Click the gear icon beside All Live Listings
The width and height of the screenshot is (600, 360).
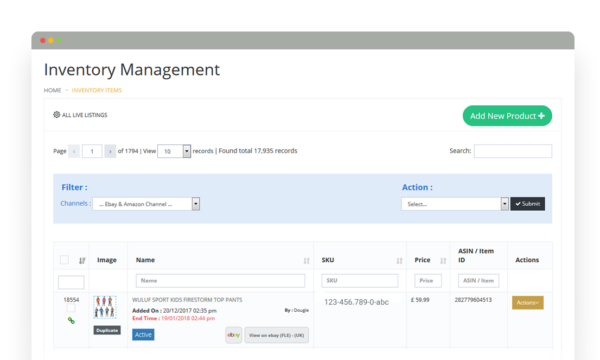click(x=57, y=115)
